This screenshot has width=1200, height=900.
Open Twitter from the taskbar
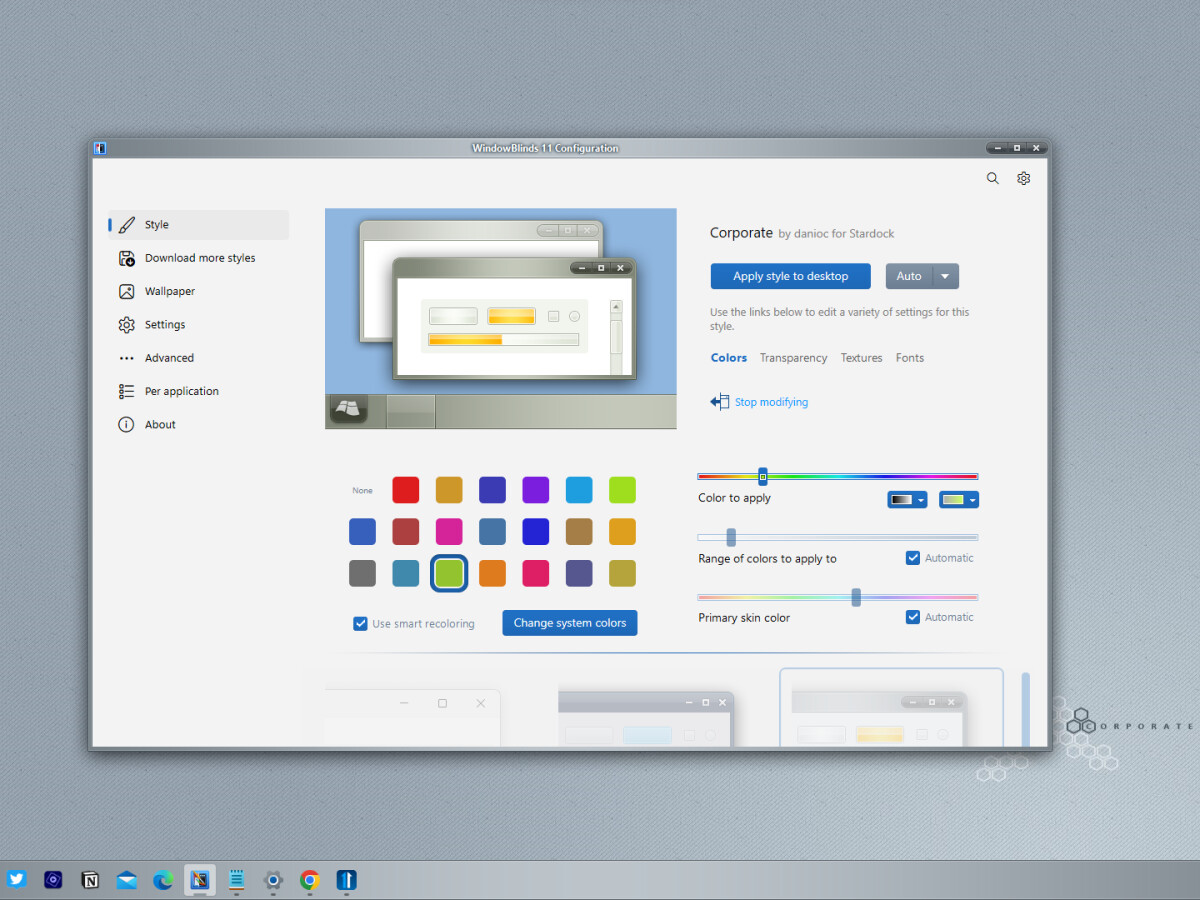16,880
